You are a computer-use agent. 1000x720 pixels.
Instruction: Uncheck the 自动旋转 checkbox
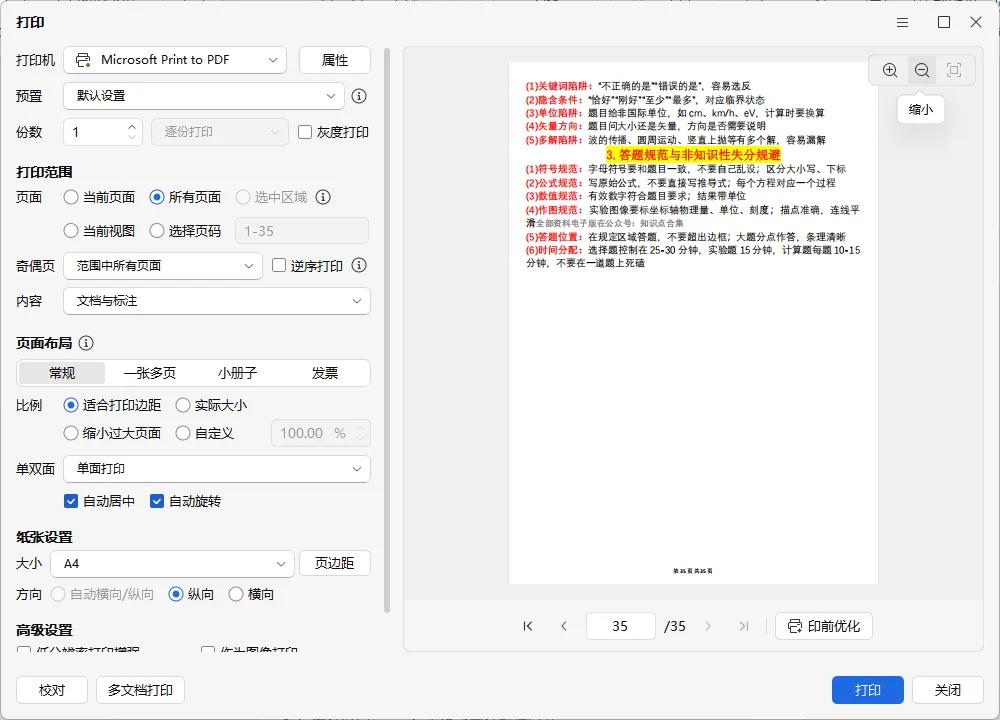[157, 501]
